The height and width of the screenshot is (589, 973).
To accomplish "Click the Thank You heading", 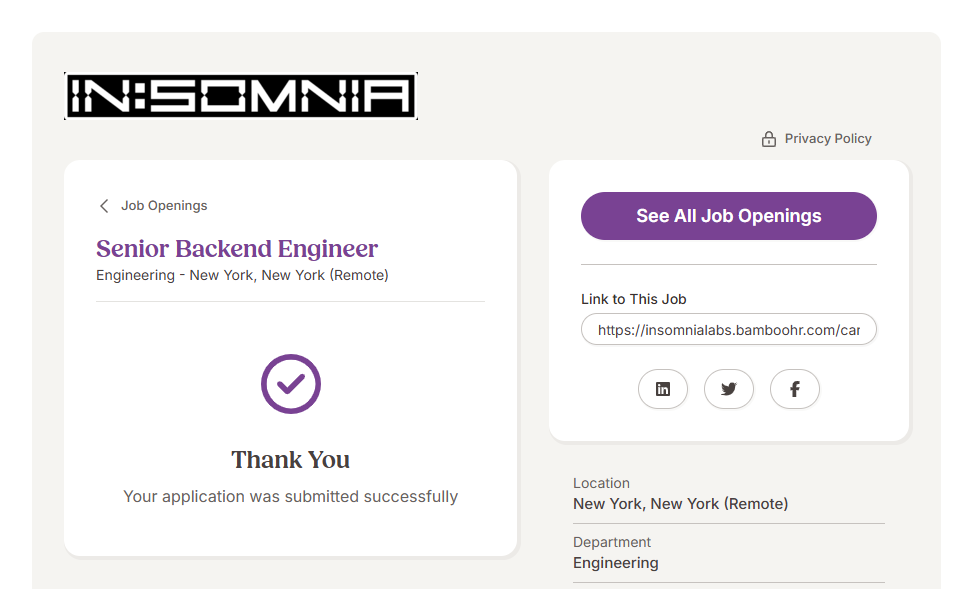I will 291,460.
